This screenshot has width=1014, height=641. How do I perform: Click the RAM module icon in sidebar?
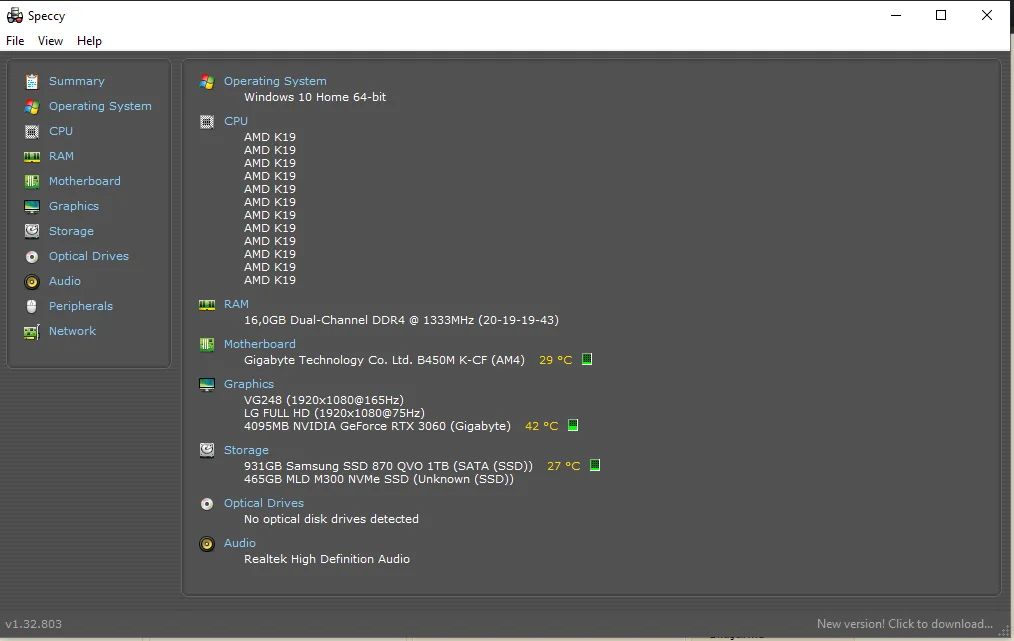(32, 157)
